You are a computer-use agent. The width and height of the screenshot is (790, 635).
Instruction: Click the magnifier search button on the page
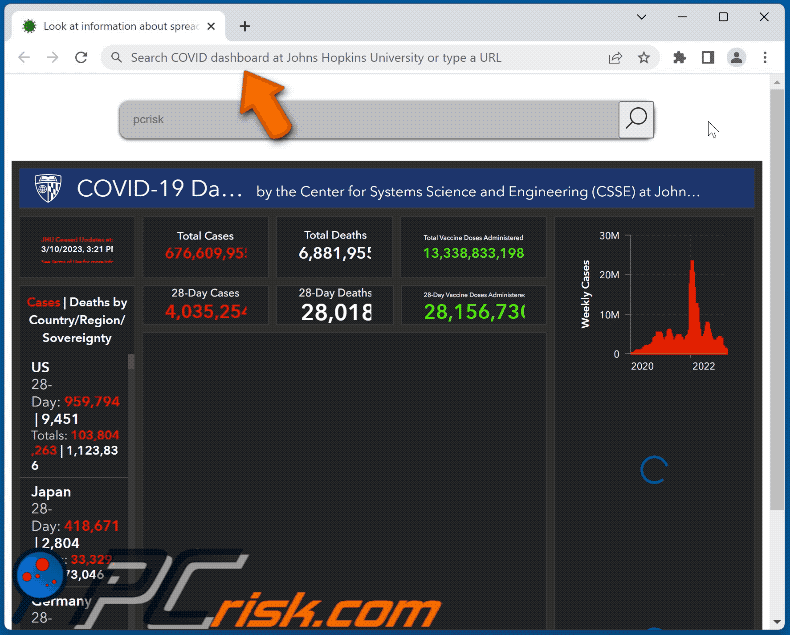click(x=636, y=120)
